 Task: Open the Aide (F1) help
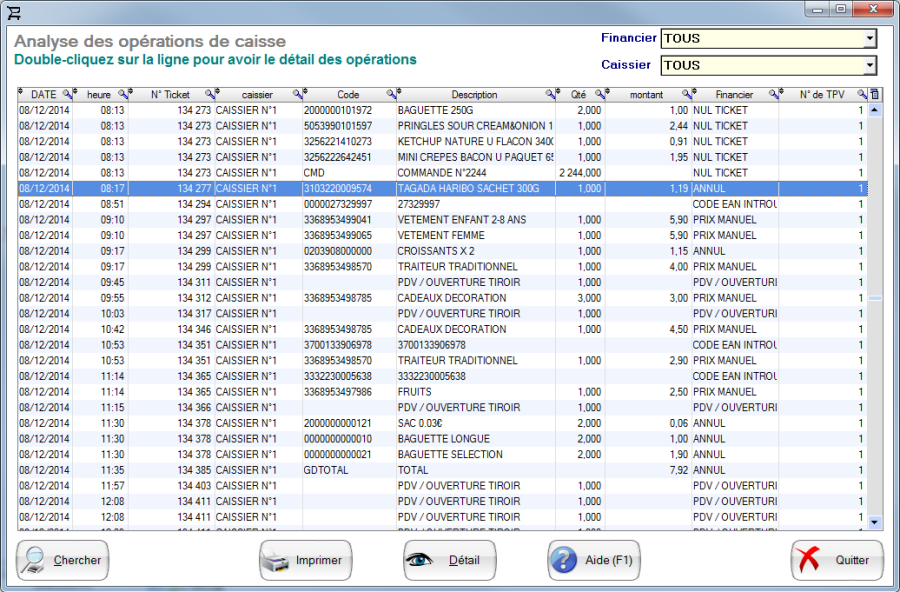click(593, 560)
